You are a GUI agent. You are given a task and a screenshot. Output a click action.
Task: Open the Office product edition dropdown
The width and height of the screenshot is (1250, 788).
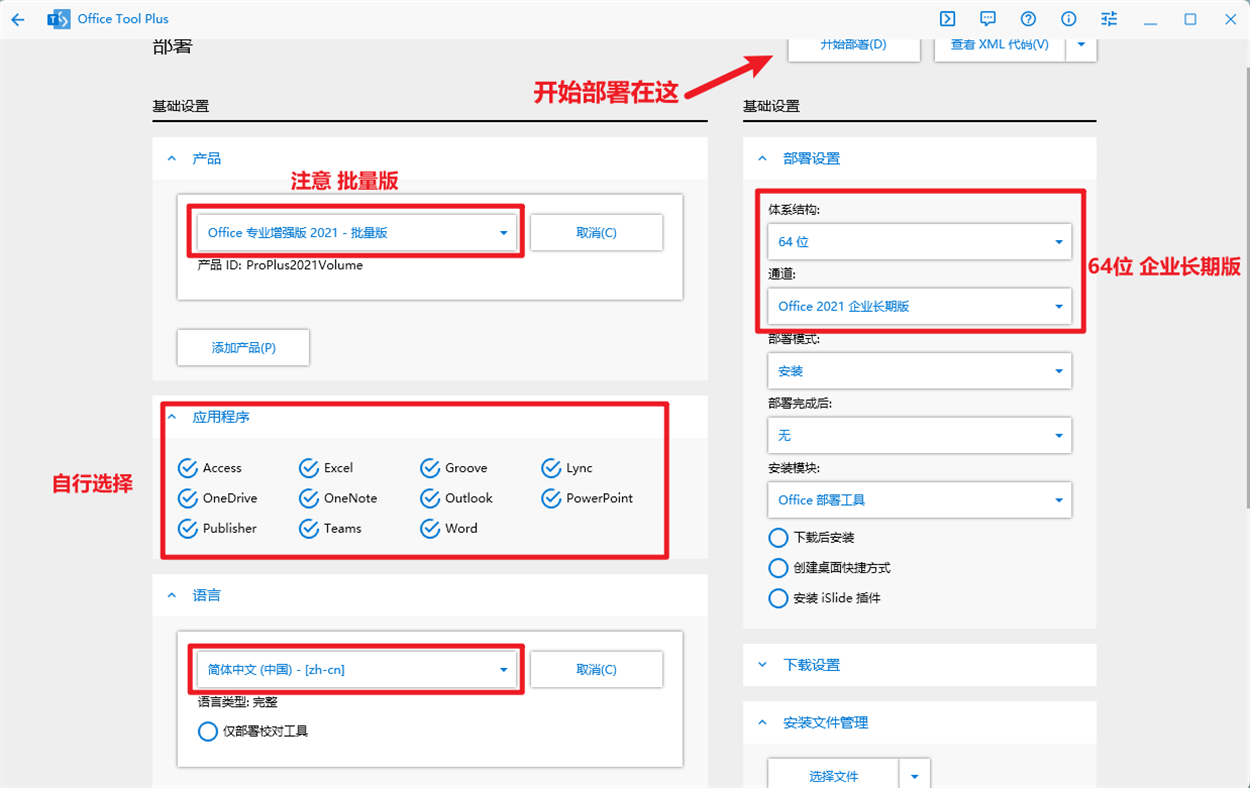pyautogui.click(x=357, y=233)
